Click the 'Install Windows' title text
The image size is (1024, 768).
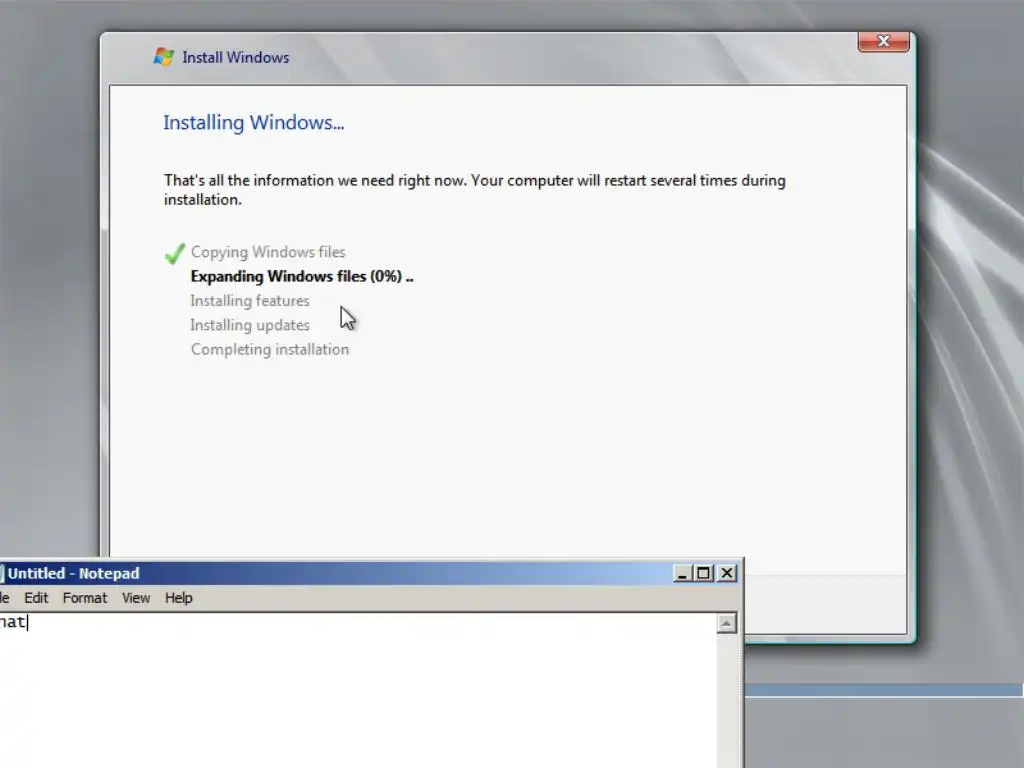[x=235, y=57]
